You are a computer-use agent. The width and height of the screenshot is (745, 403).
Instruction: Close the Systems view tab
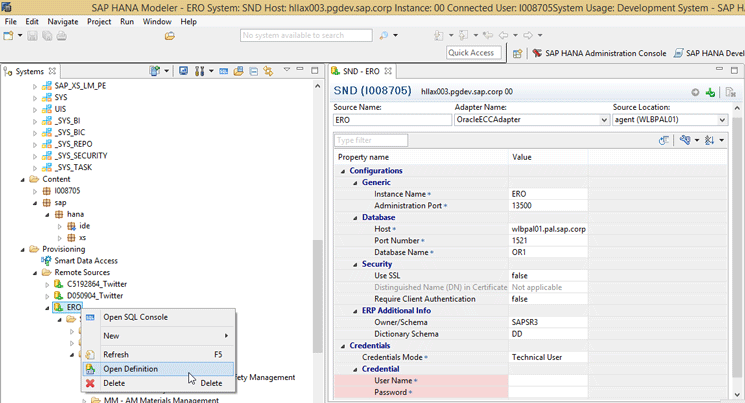(x=52, y=71)
